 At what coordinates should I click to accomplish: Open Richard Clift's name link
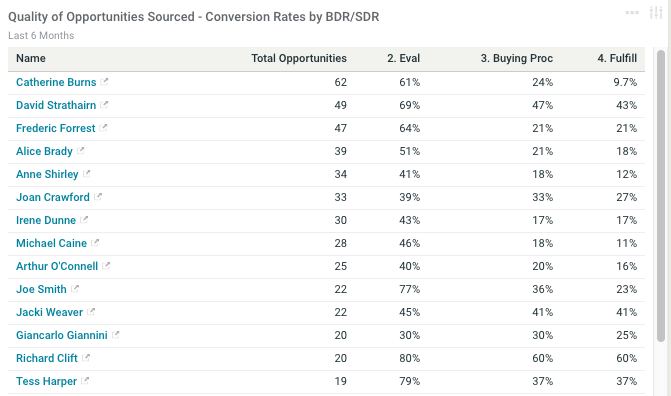[x=47, y=358]
